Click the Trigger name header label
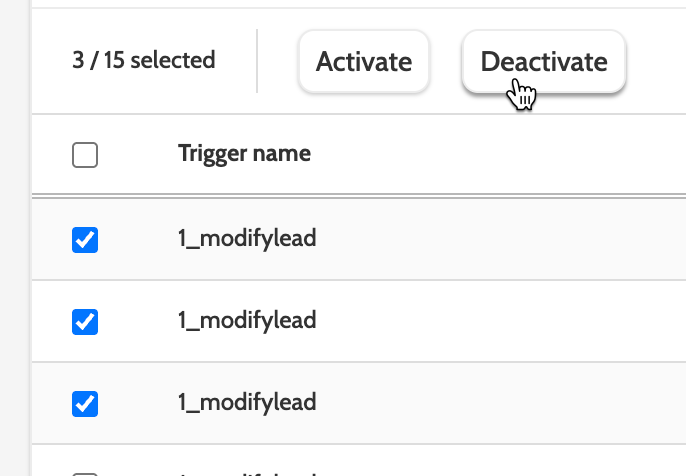The height and width of the screenshot is (476, 686). 244,154
